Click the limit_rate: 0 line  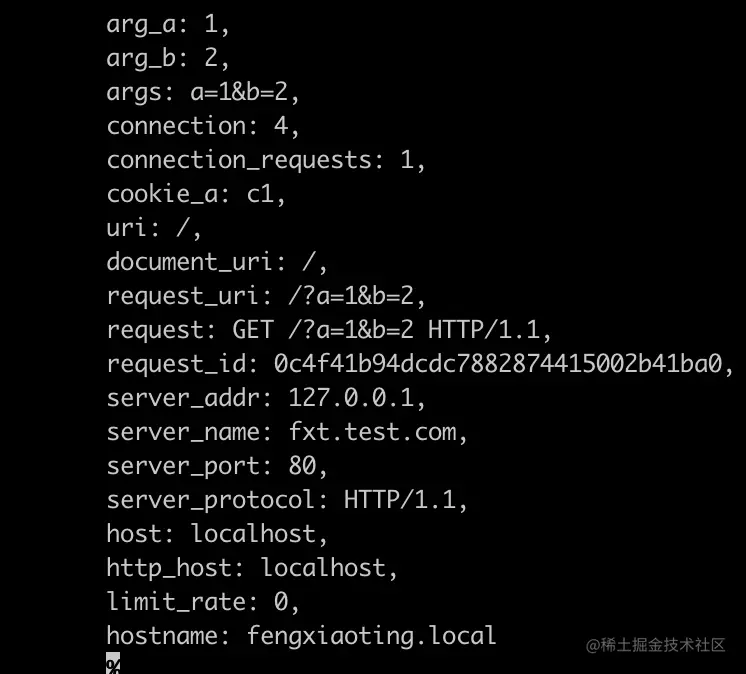tap(203, 602)
